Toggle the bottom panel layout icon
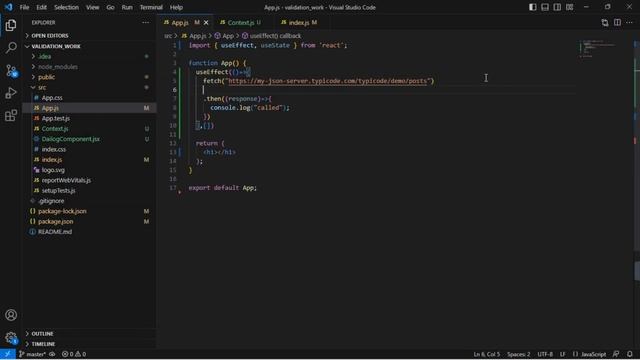This screenshot has height=360, width=640. point(545,7)
